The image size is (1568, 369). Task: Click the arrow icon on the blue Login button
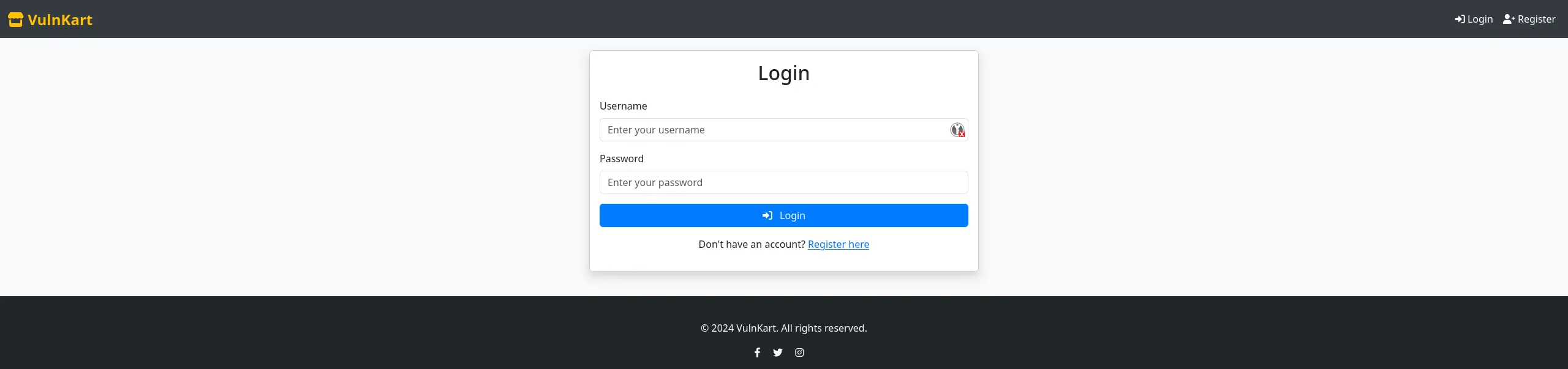[767, 215]
